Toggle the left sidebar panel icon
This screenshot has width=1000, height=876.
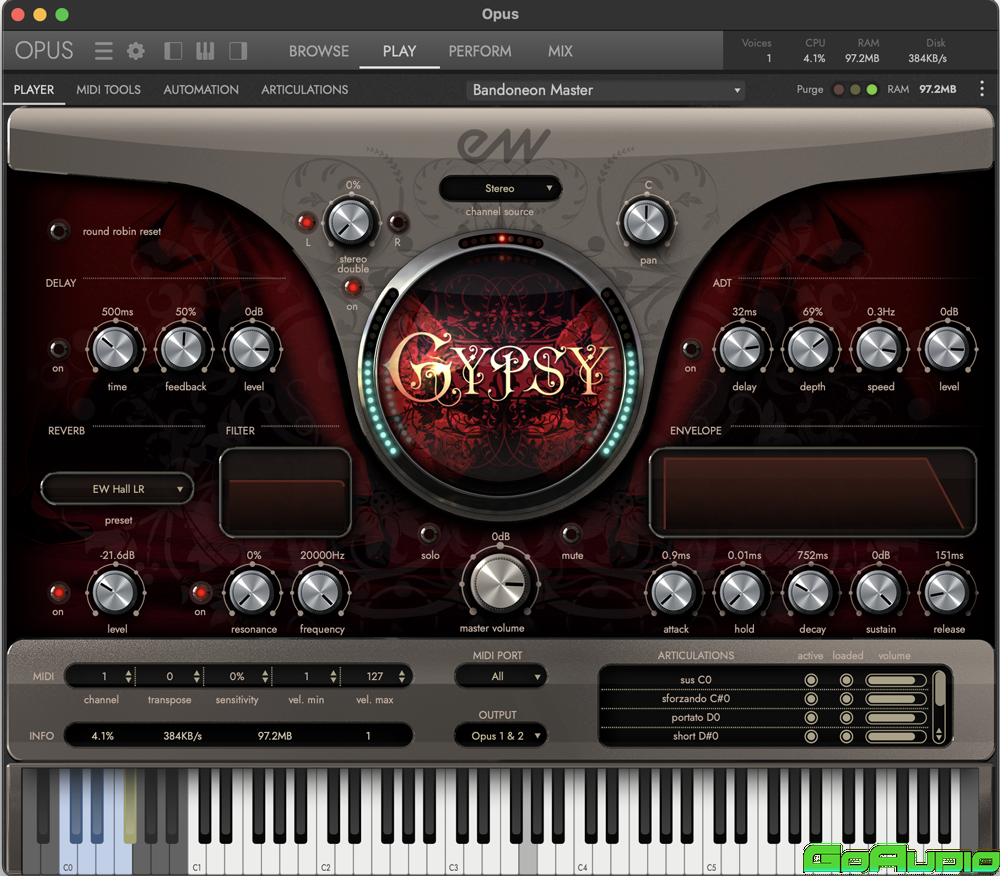pyautogui.click(x=173, y=51)
